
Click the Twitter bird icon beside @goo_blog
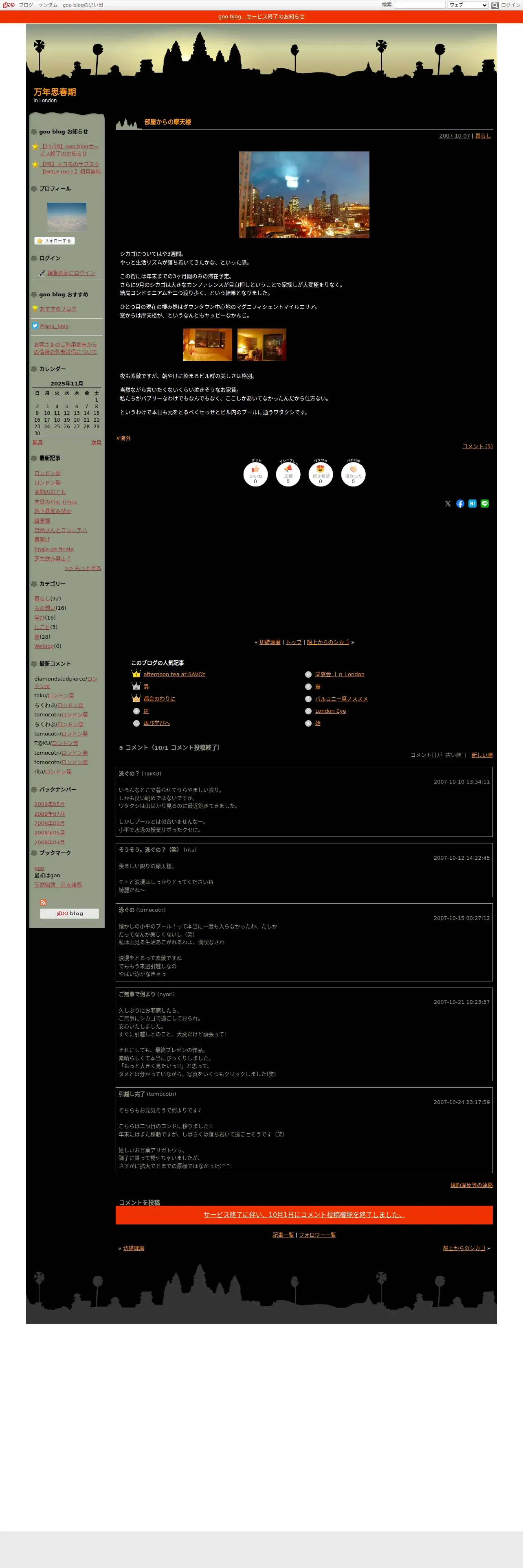[x=35, y=326]
